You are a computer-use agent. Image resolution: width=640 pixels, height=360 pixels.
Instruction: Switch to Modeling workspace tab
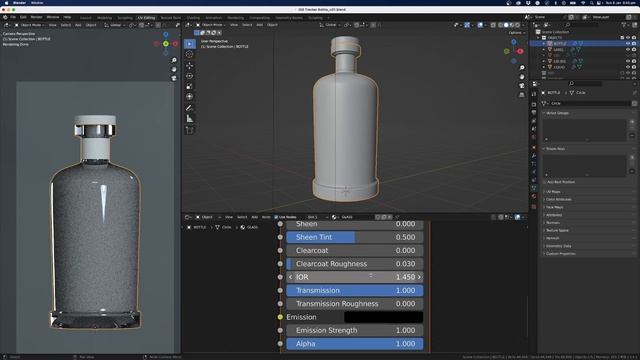pyautogui.click(x=104, y=18)
